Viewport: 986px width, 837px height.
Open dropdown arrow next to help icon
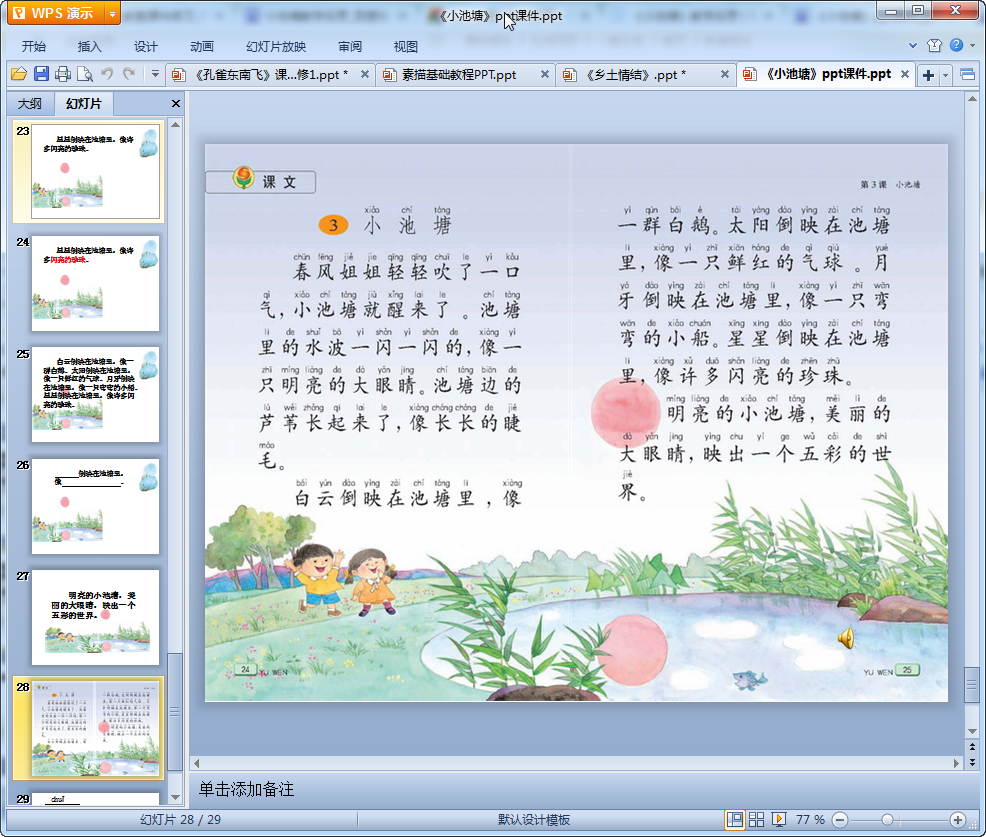click(x=972, y=45)
